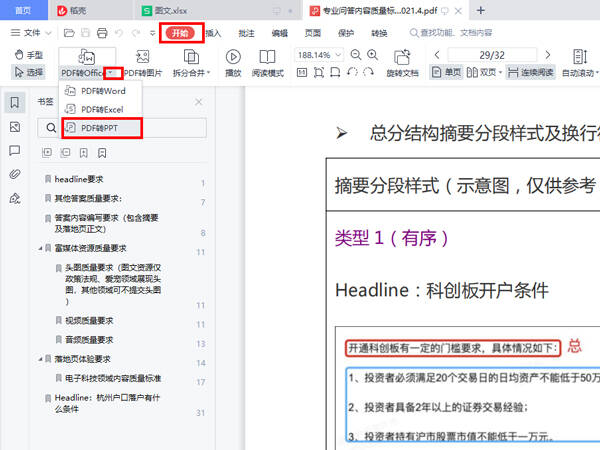
Task: Select the 选择 cursor tool
Action: click(x=29, y=72)
